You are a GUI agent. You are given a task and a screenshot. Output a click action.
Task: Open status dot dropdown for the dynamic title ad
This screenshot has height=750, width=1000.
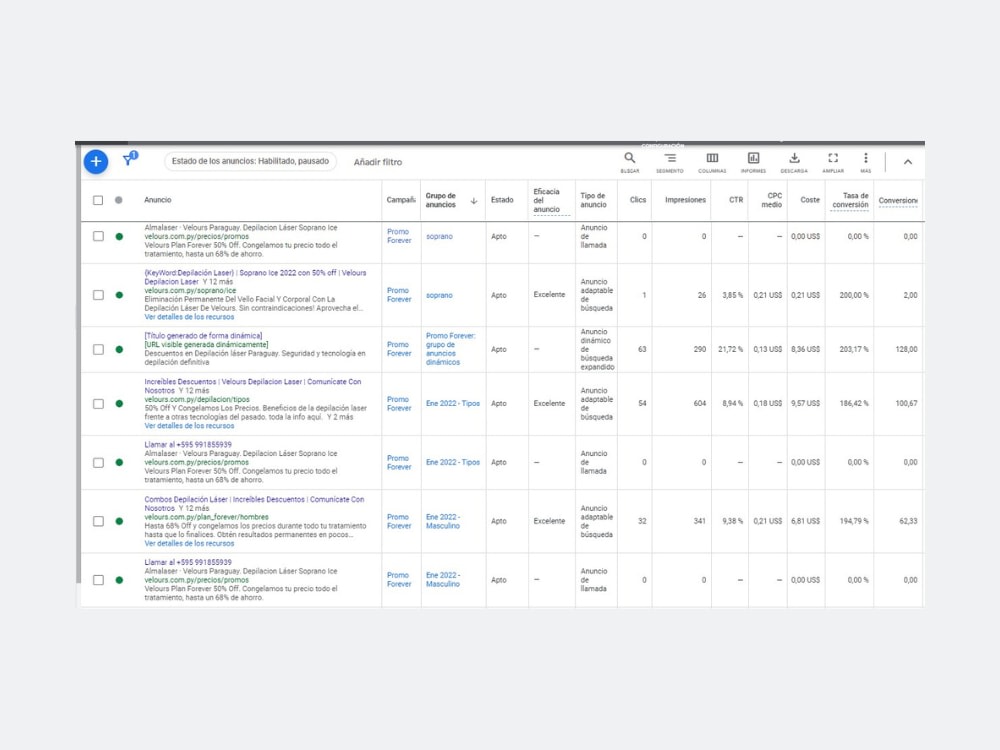119,349
